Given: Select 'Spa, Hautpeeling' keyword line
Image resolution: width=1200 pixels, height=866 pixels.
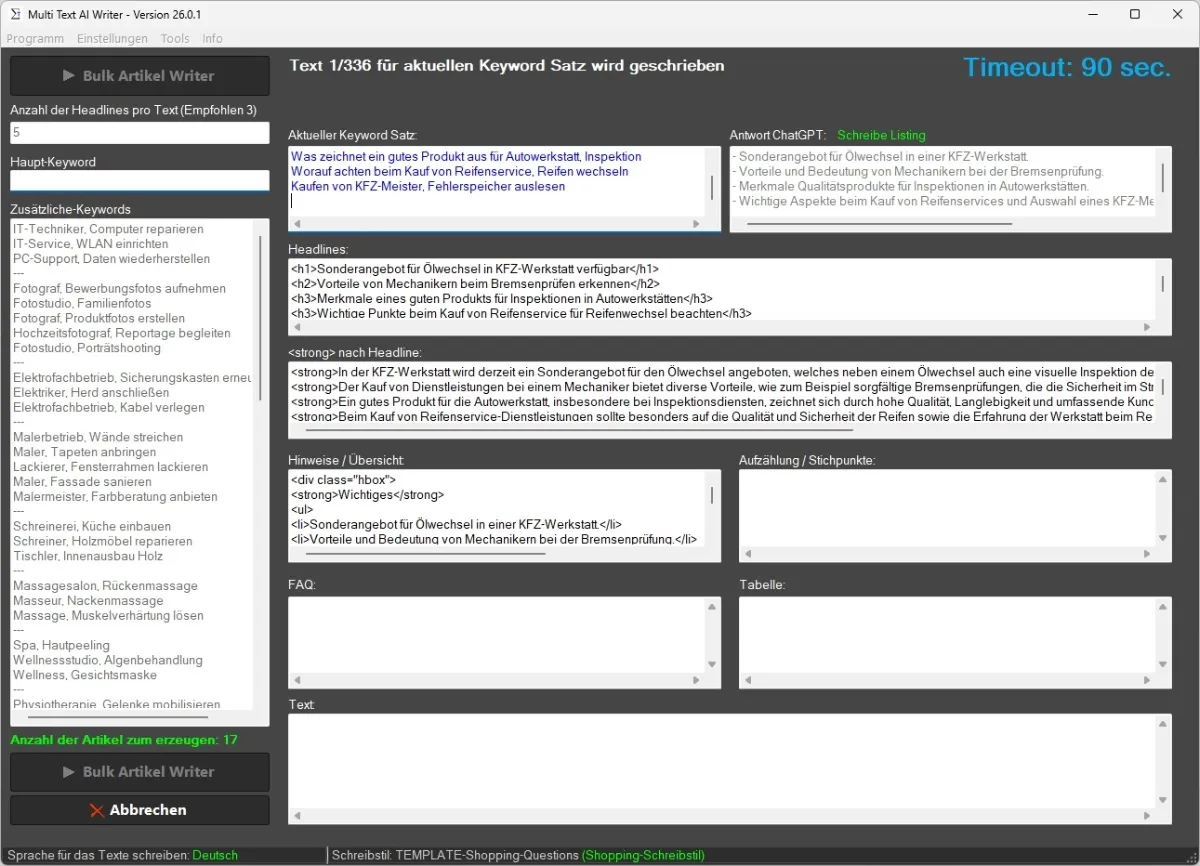Looking at the screenshot, I should (x=63, y=645).
